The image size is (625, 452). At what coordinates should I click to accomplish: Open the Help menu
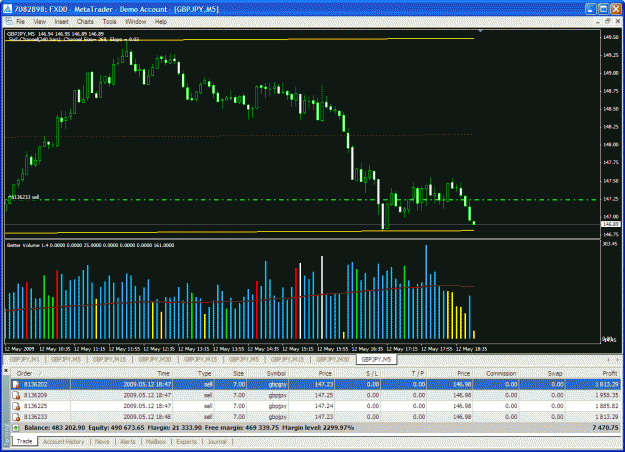click(x=161, y=22)
